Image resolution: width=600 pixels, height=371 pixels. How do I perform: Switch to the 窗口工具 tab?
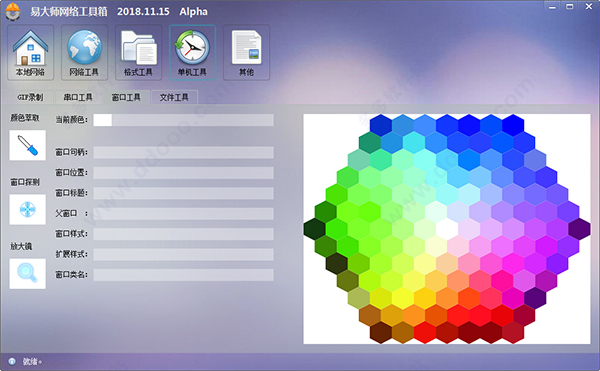point(126,97)
